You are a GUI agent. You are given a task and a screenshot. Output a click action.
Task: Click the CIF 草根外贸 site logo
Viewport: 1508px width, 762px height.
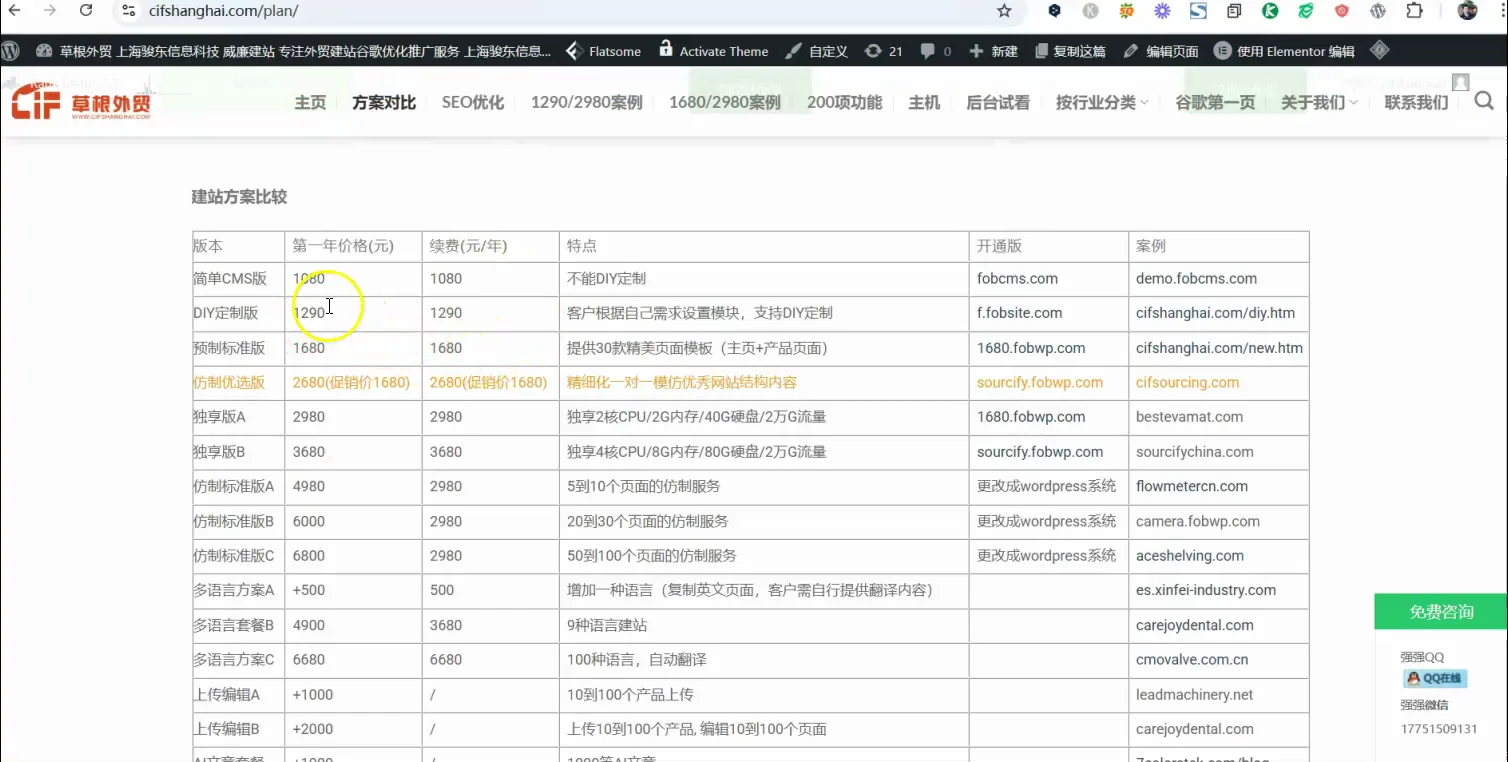point(81,102)
